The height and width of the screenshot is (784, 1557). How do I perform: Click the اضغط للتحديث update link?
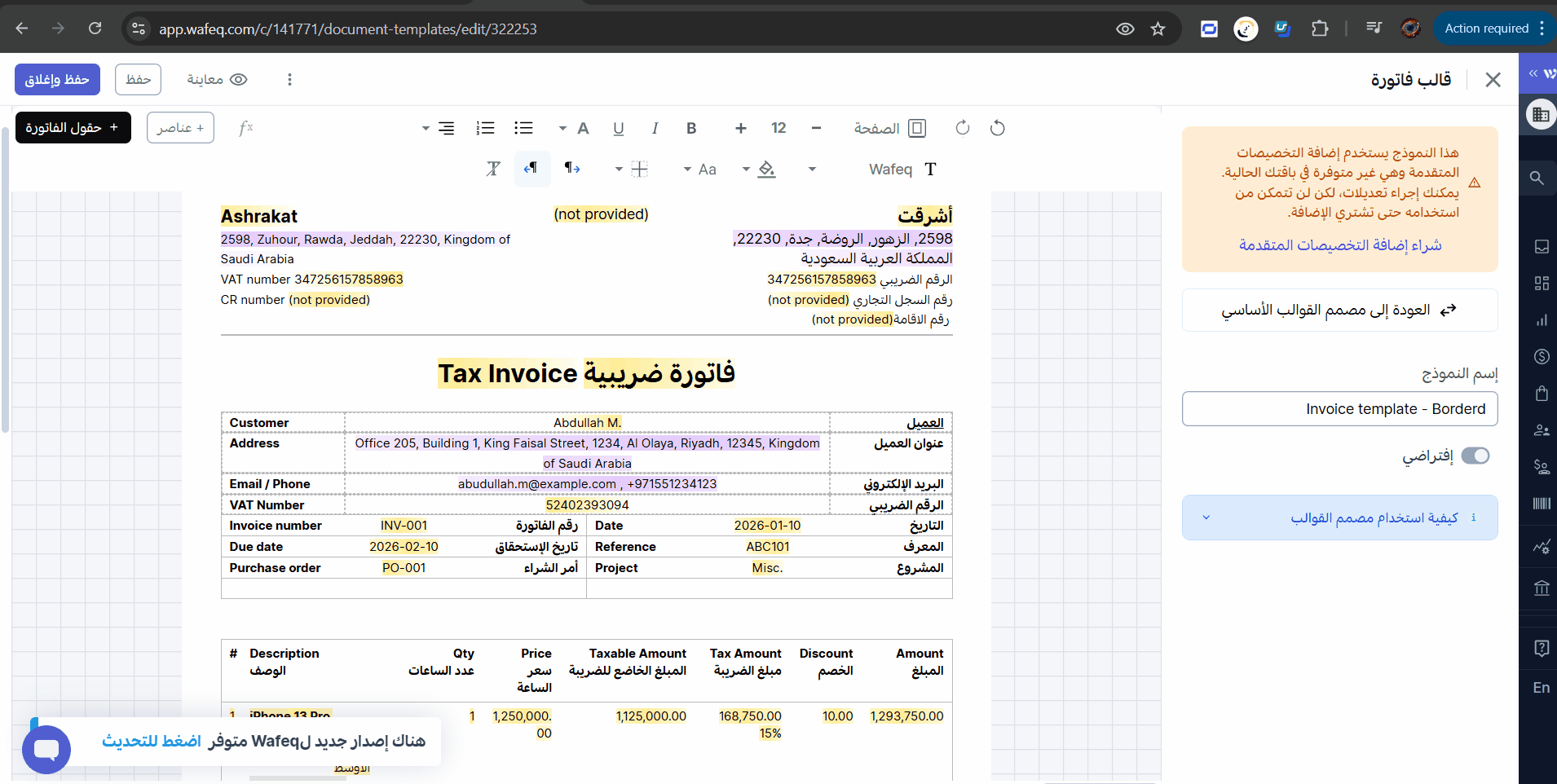[151, 740]
